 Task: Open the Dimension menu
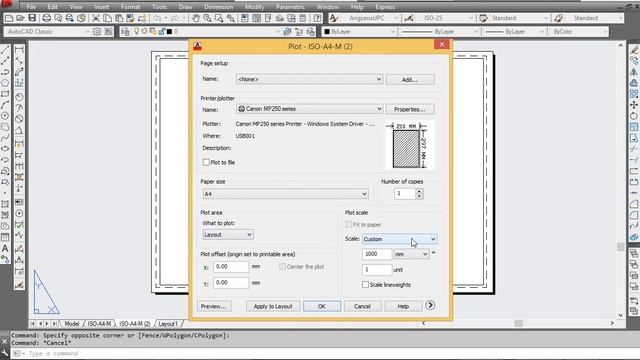[x=218, y=7]
